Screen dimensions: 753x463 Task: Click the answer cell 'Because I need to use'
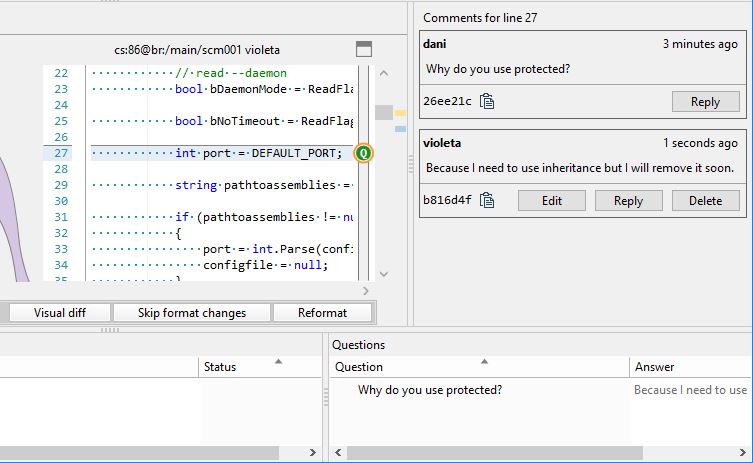click(x=691, y=390)
